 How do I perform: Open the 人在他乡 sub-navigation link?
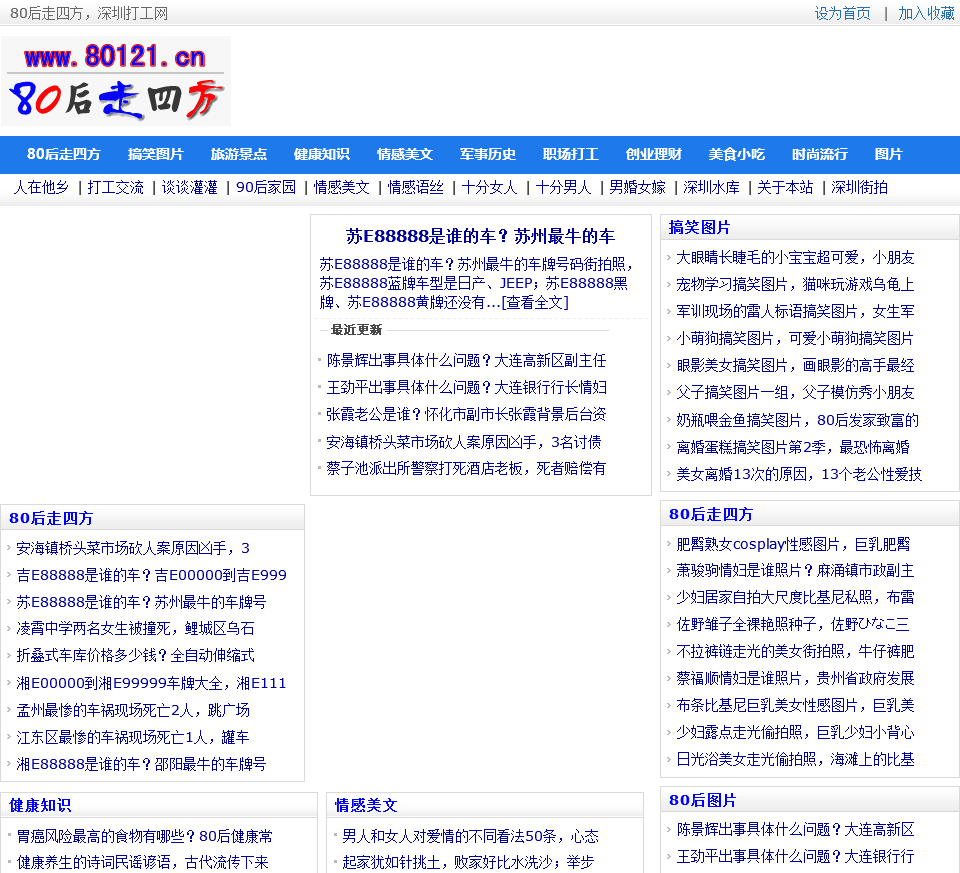pyautogui.click(x=41, y=187)
